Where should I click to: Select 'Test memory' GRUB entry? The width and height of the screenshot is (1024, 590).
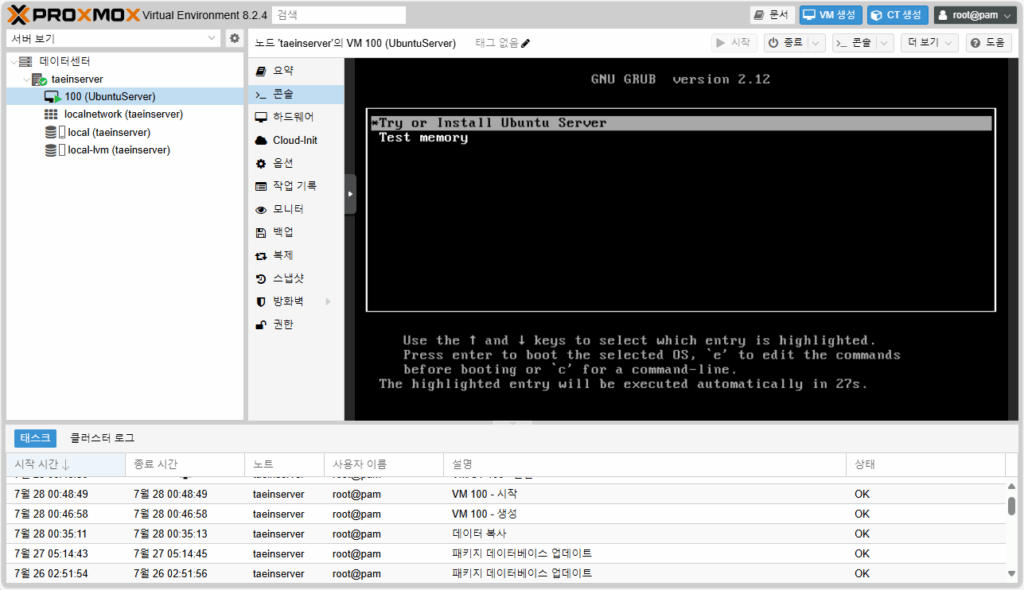pyautogui.click(x=424, y=138)
